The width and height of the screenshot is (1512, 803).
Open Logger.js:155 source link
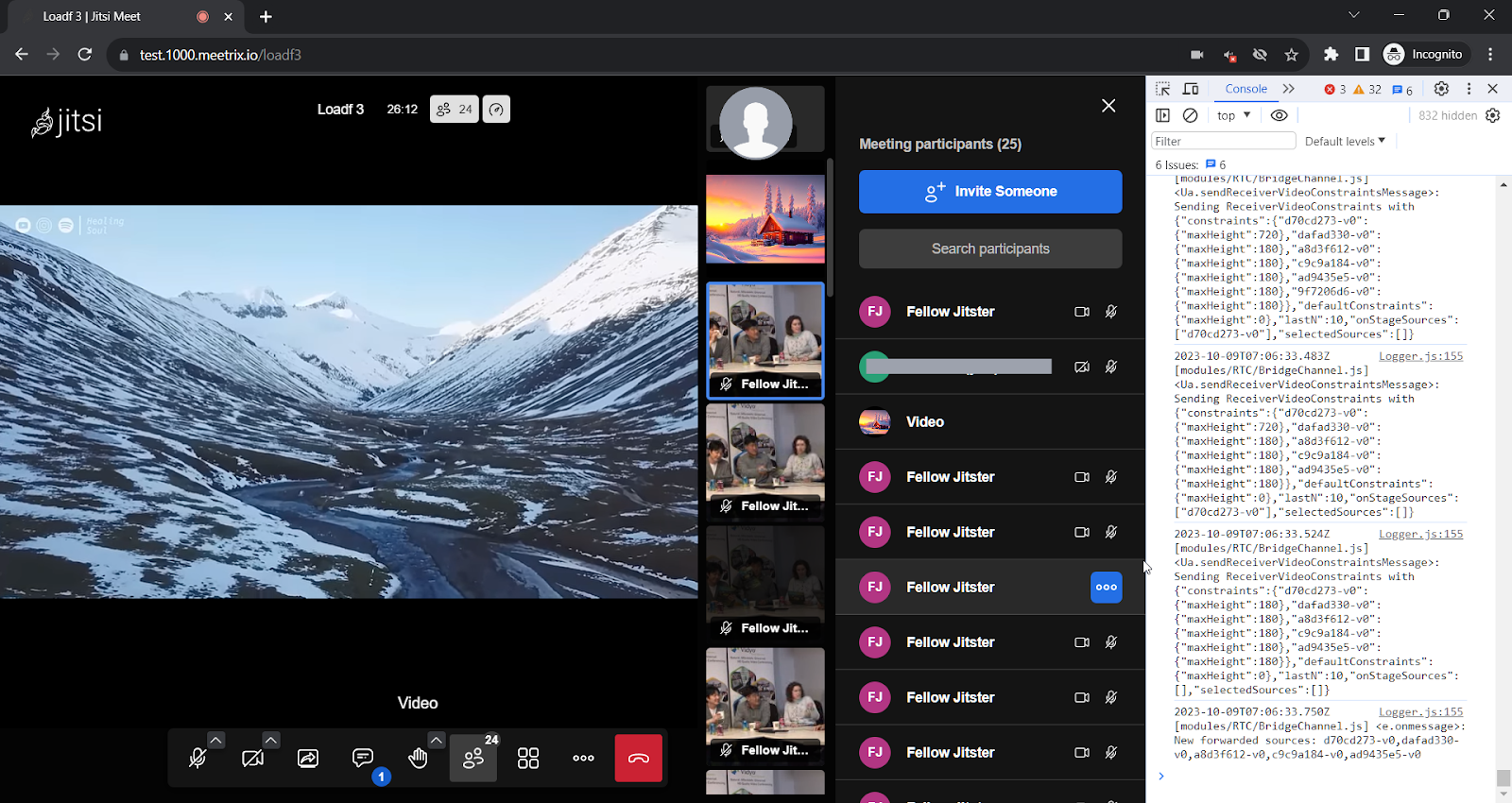click(1420, 356)
